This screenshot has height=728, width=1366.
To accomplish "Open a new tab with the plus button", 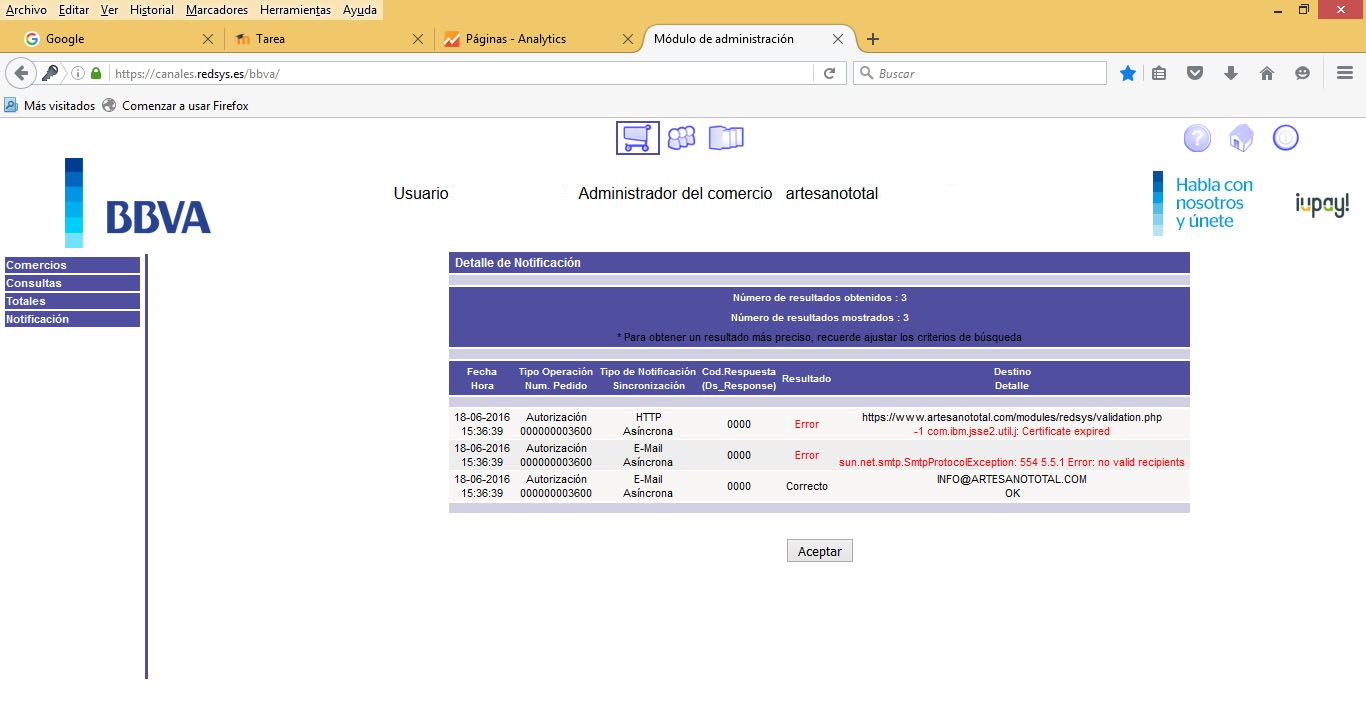I will (x=873, y=39).
